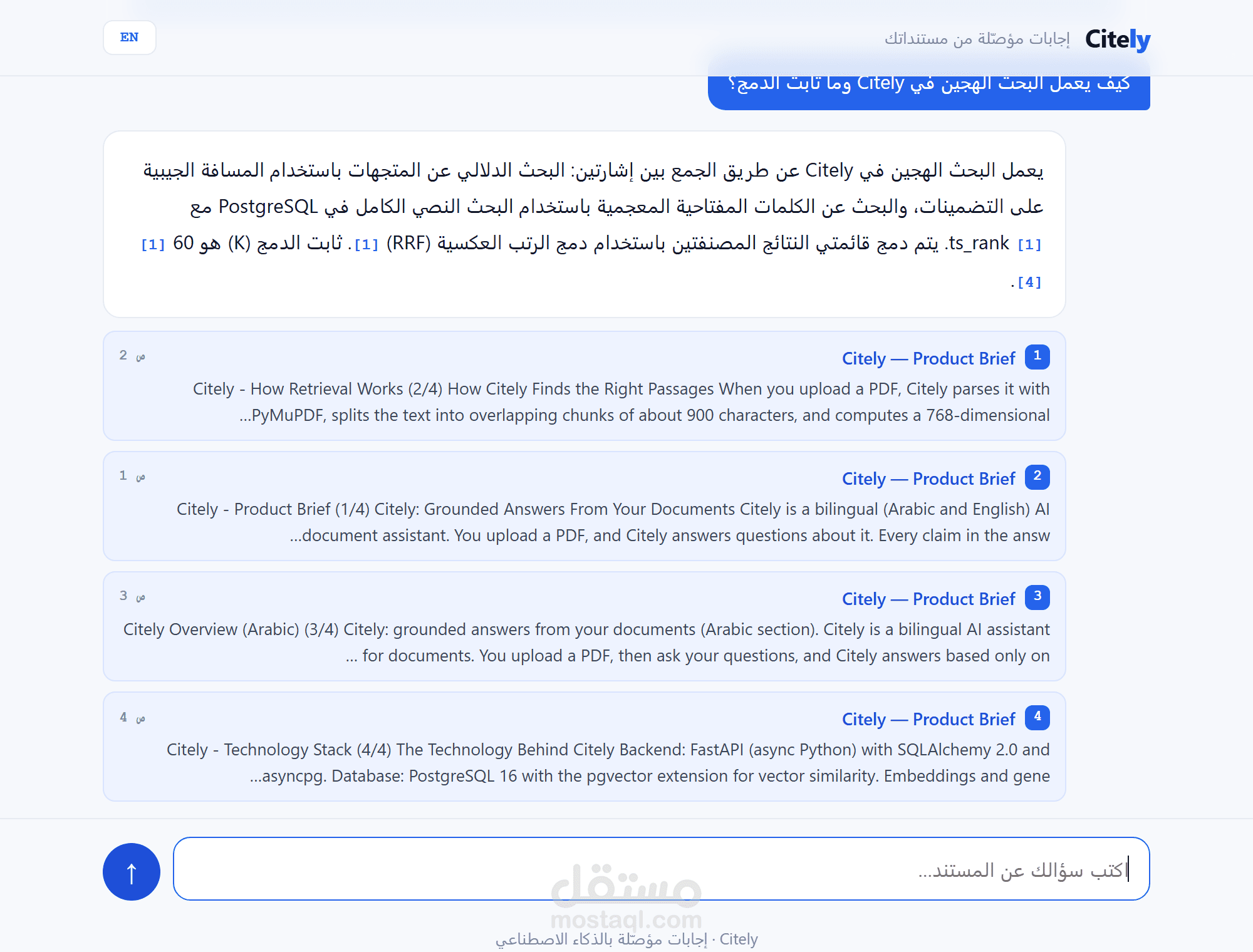
Task: Open citation [1] after the RRF mention
Action: point(367,244)
